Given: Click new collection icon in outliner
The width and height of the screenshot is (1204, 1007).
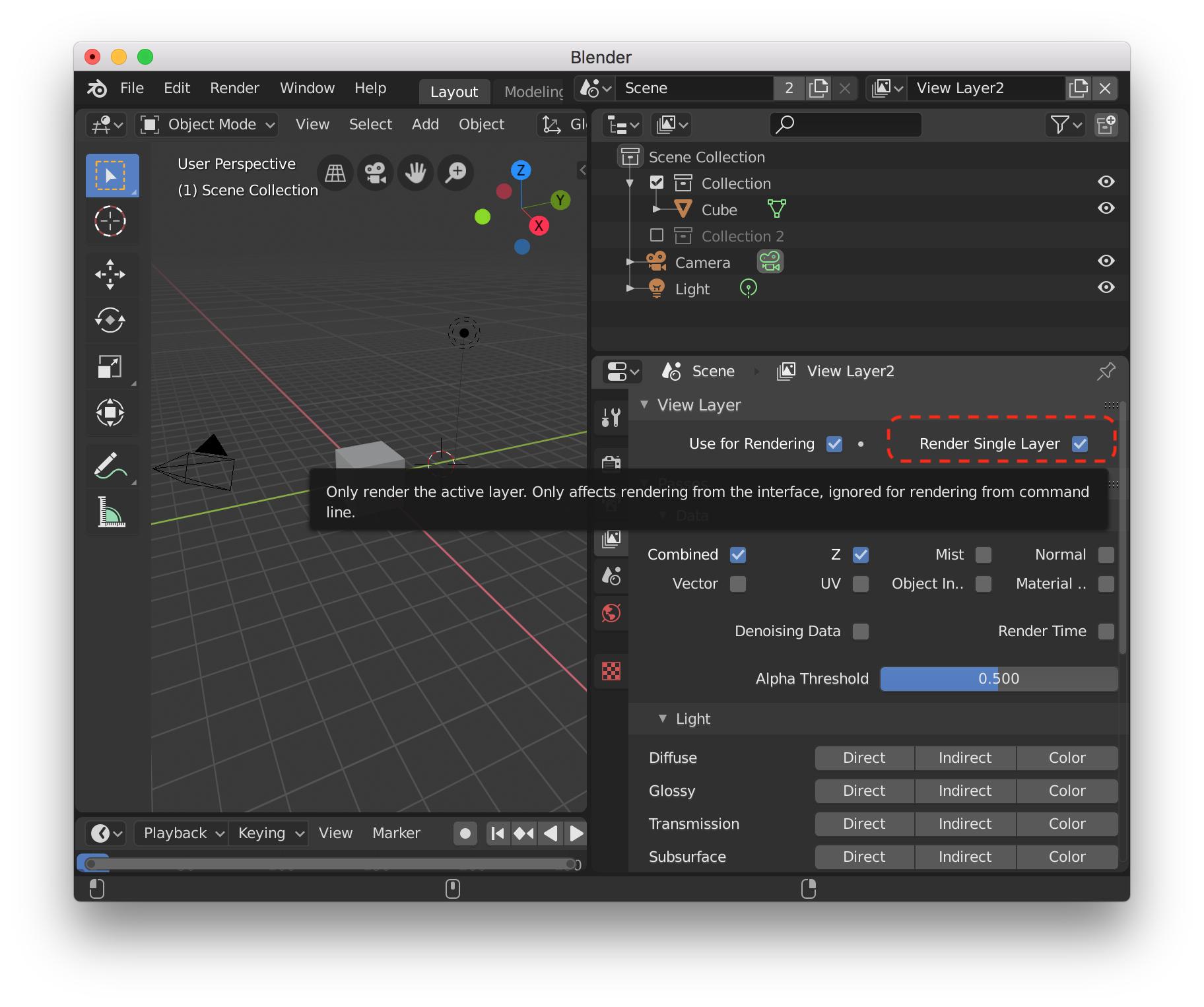Looking at the screenshot, I should 1106,124.
